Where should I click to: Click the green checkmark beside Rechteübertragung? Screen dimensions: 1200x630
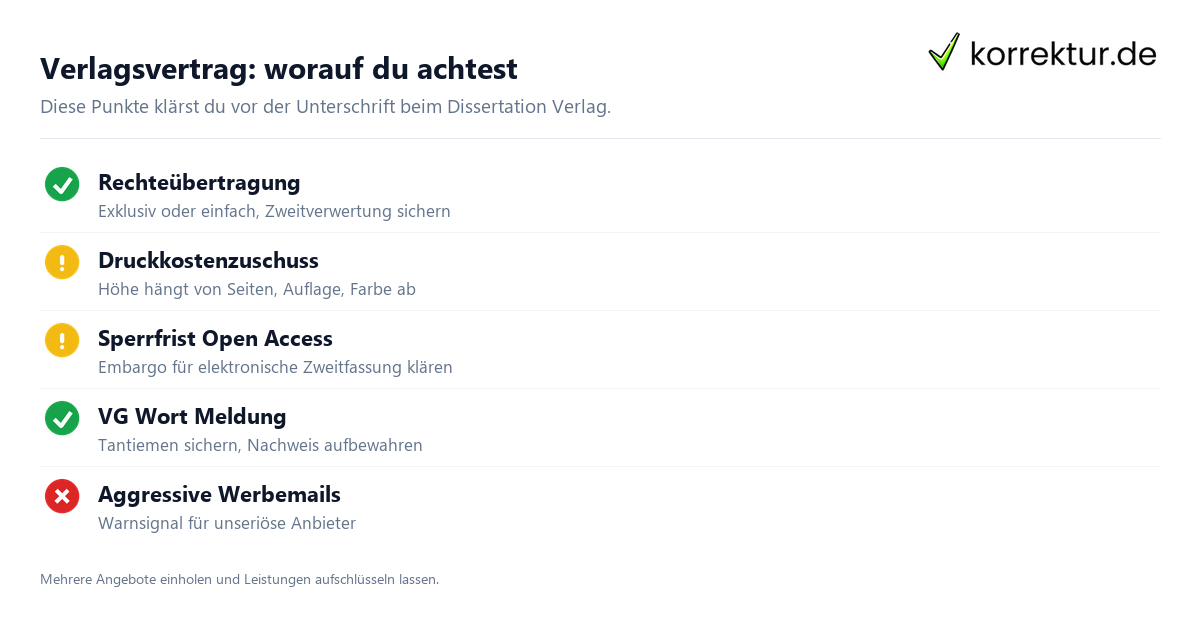[62, 184]
